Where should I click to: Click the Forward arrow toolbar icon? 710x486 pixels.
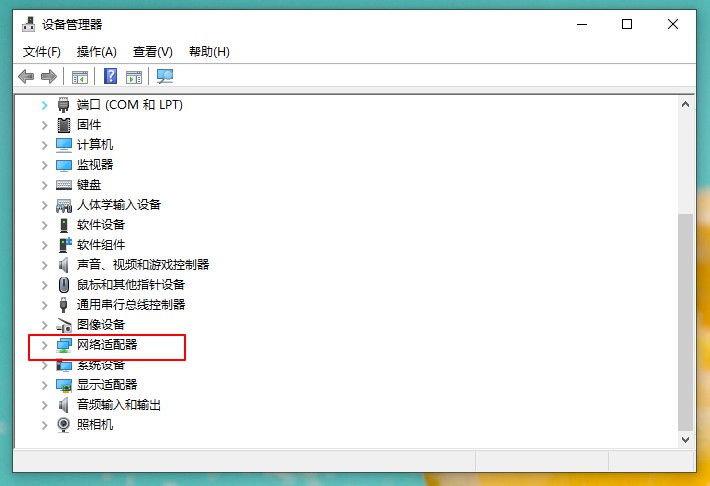(x=49, y=76)
